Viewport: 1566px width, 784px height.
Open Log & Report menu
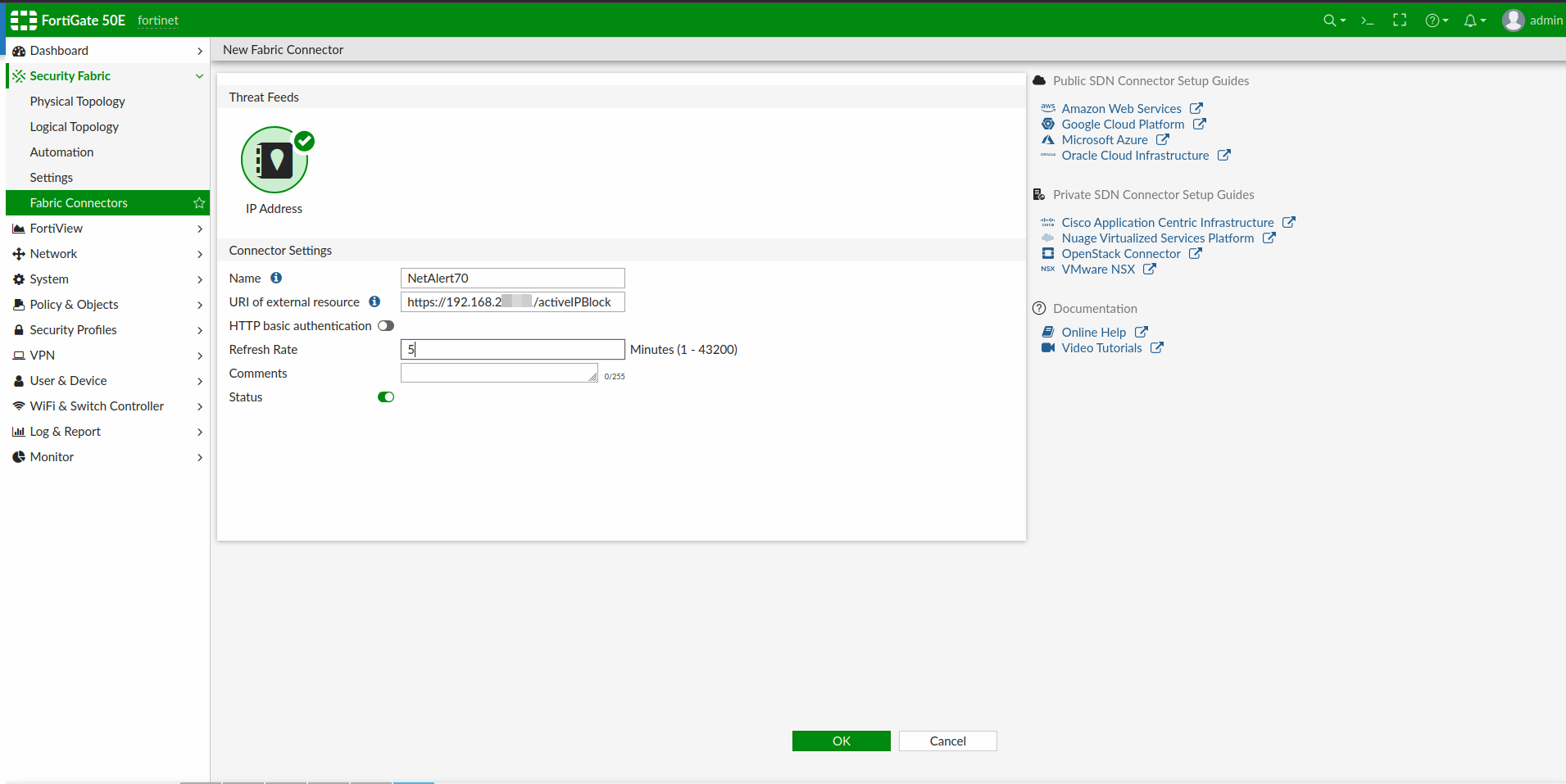107,432
